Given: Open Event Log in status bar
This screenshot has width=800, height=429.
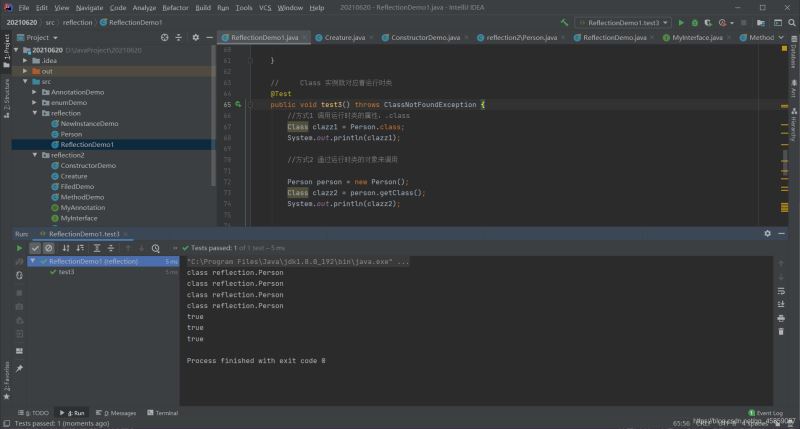Looking at the screenshot, I should coord(766,412).
